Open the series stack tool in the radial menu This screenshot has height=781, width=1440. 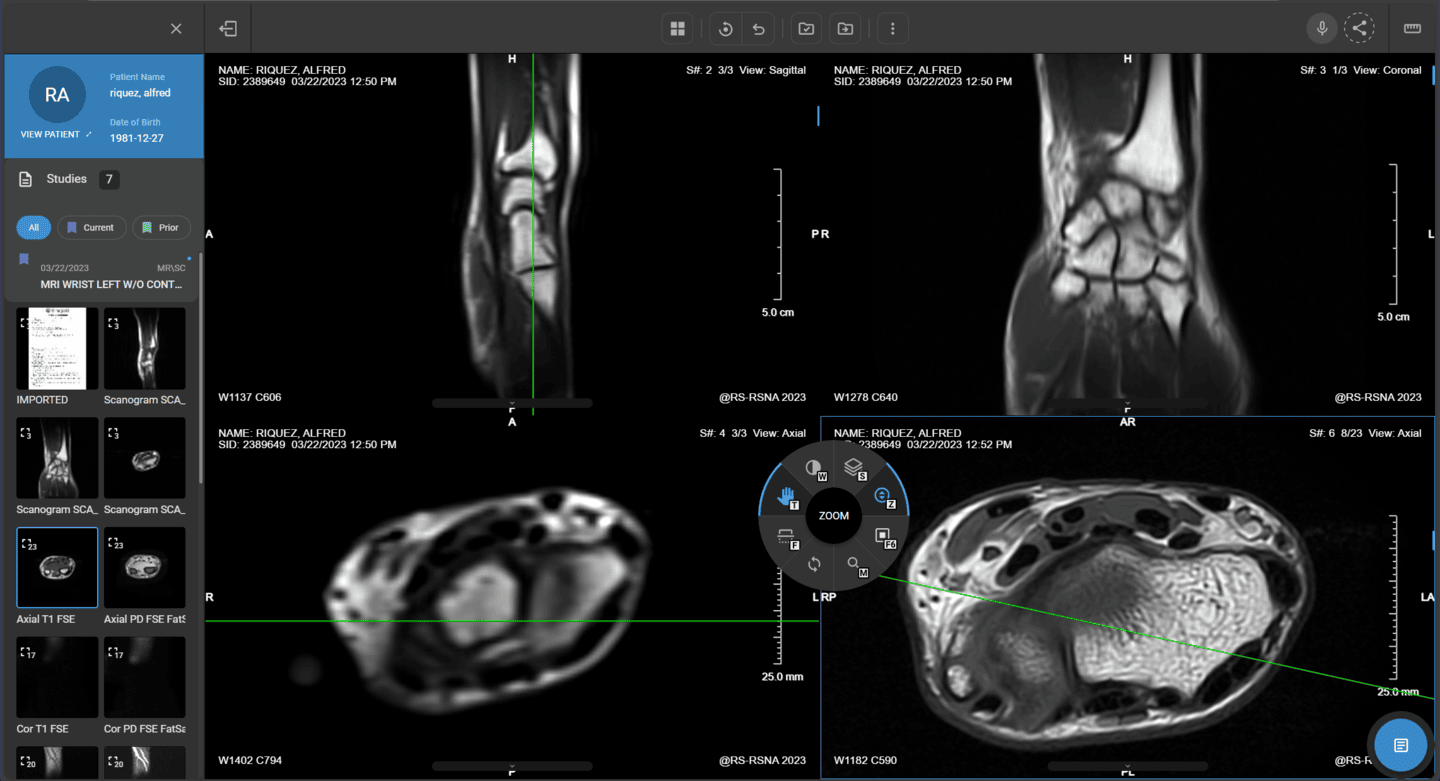[853, 467]
